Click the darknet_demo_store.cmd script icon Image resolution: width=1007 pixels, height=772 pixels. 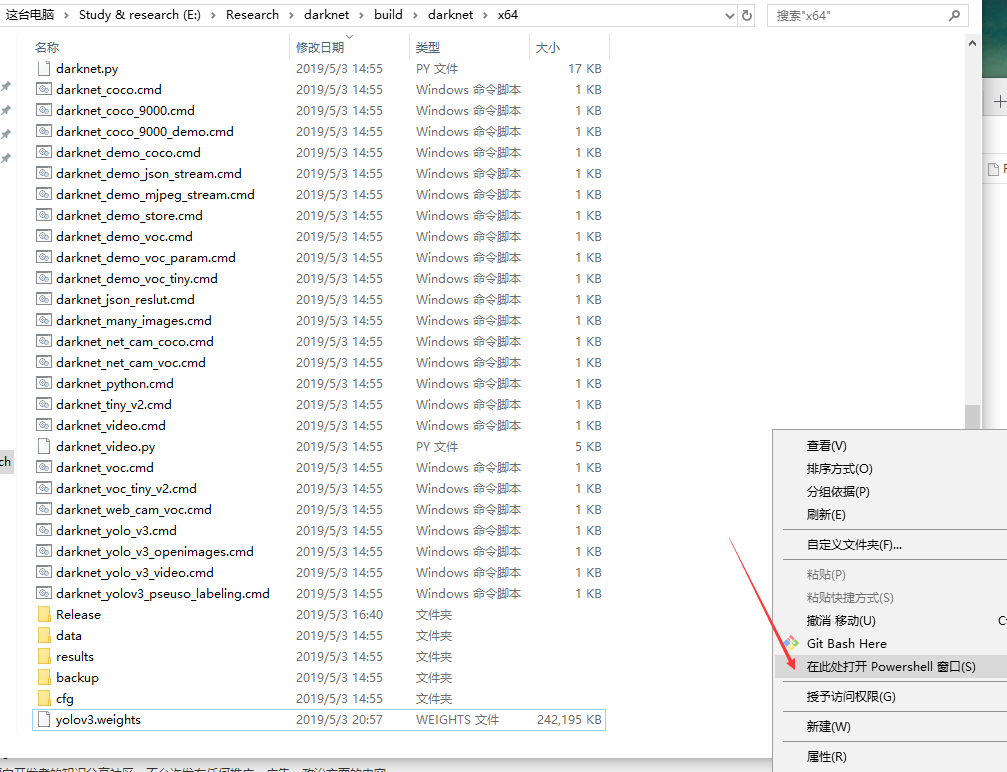tap(44, 215)
